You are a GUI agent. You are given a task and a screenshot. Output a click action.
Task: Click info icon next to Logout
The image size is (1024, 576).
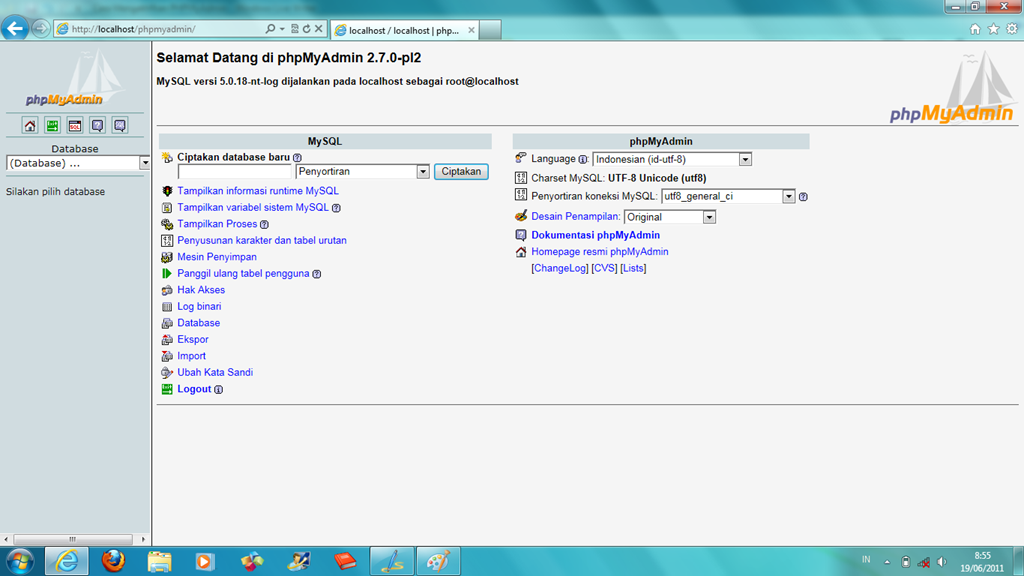point(219,389)
